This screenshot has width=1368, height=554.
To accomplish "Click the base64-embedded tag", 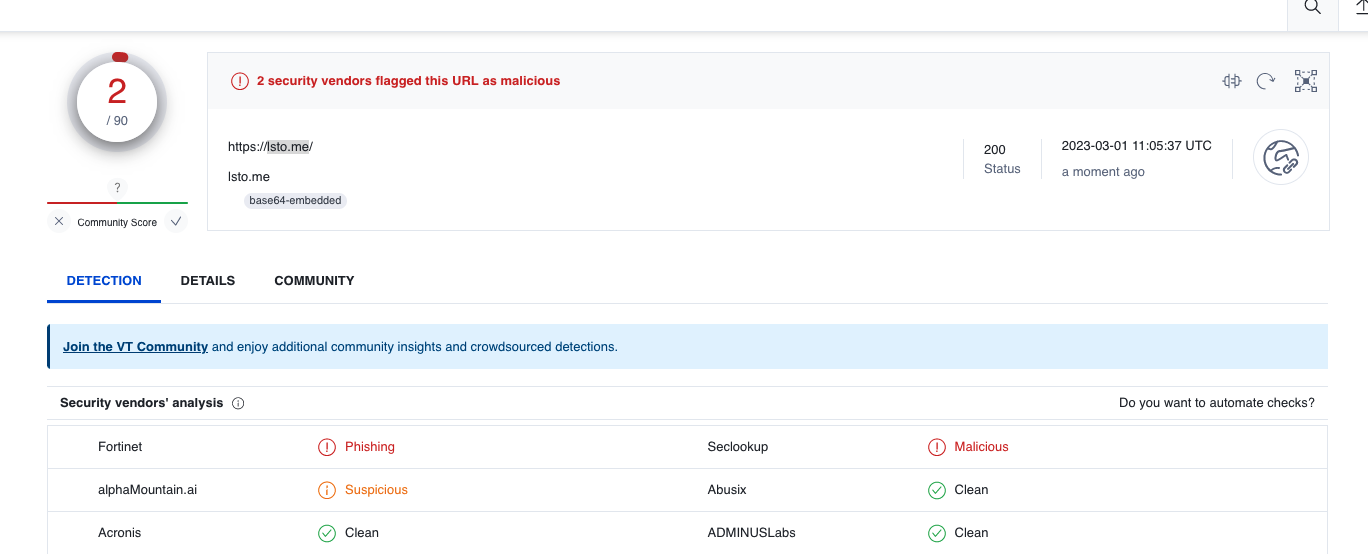I will pyautogui.click(x=295, y=200).
